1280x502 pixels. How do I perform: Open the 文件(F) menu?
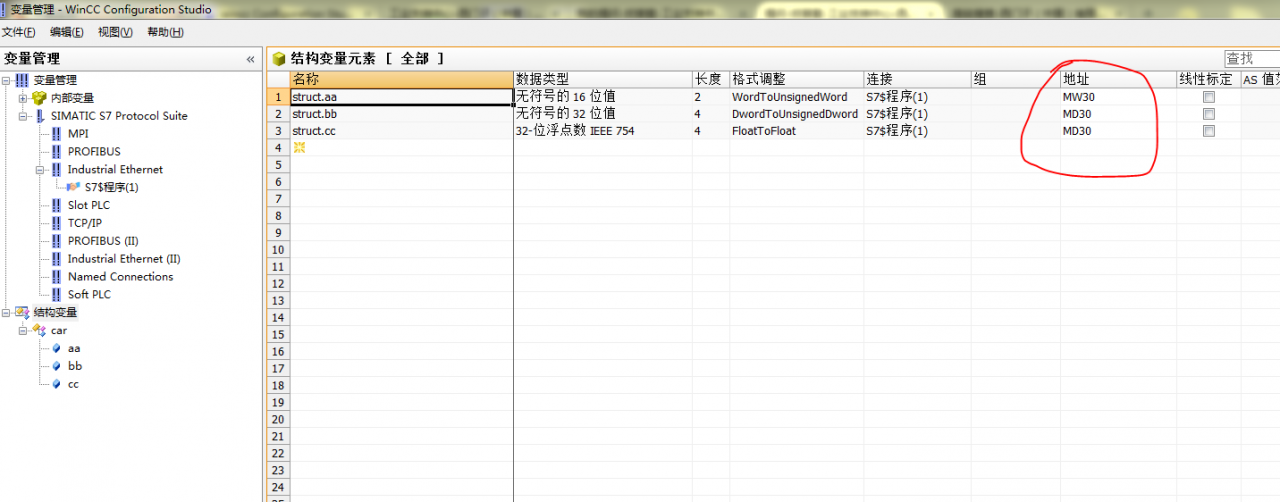19,32
